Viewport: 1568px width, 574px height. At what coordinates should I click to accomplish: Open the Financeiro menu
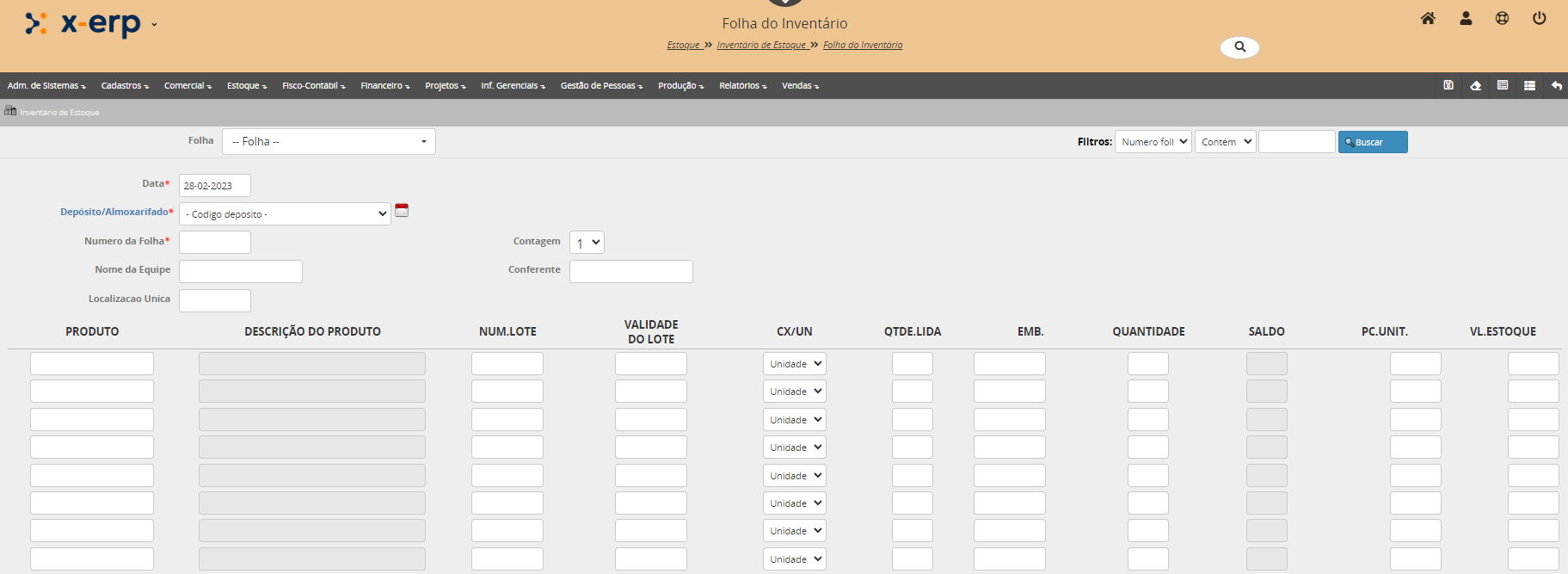(384, 86)
